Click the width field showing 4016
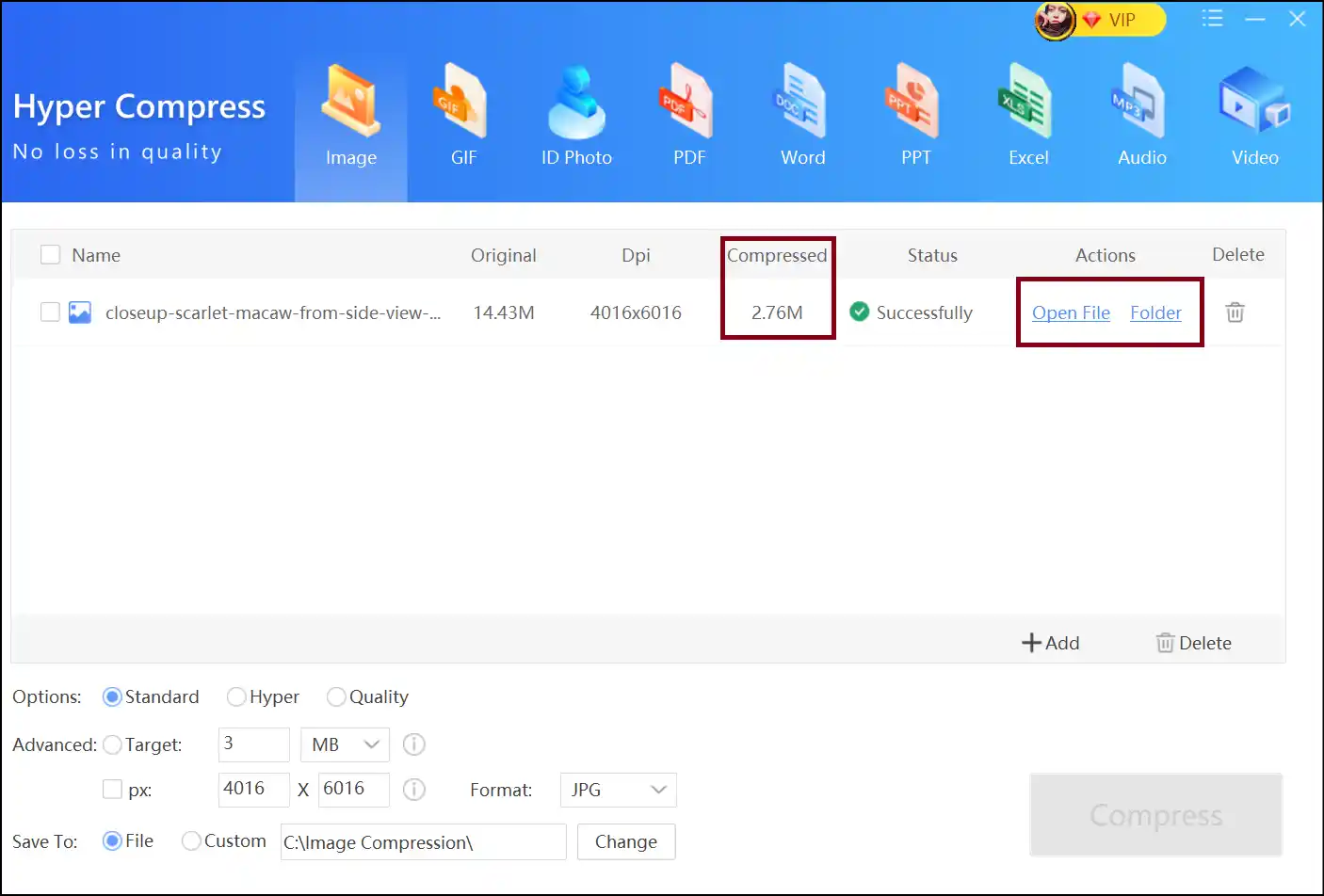This screenshot has width=1324, height=896. pos(254,790)
